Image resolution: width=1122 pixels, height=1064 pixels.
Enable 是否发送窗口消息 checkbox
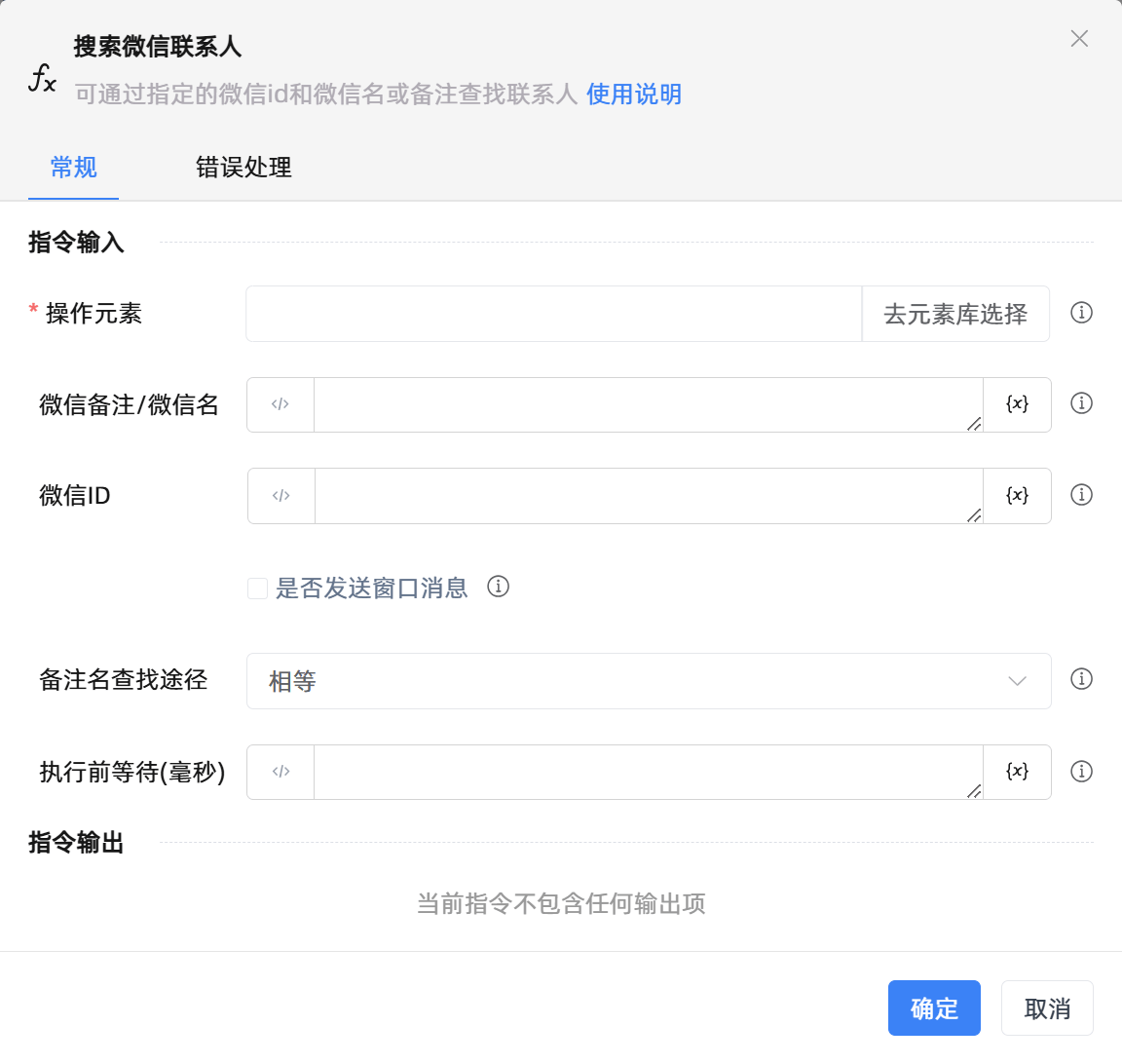point(257,589)
